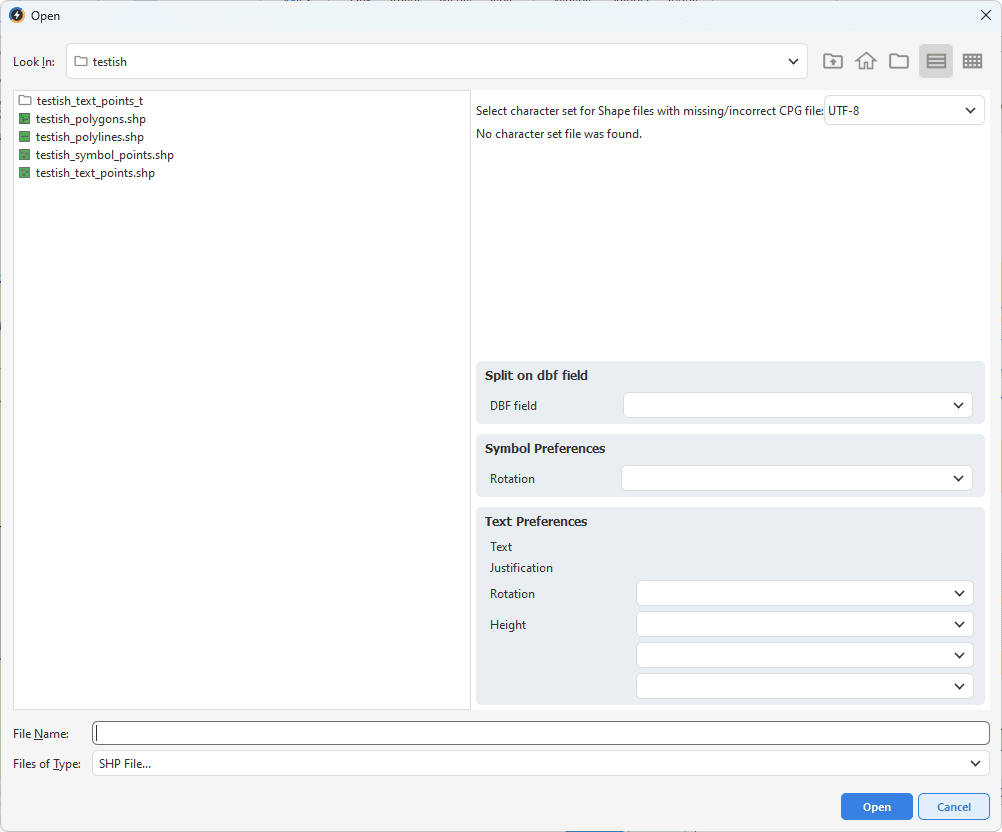Select the testish_polygons.shp file
Image resolution: width=1002 pixels, height=832 pixels.
pos(90,119)
